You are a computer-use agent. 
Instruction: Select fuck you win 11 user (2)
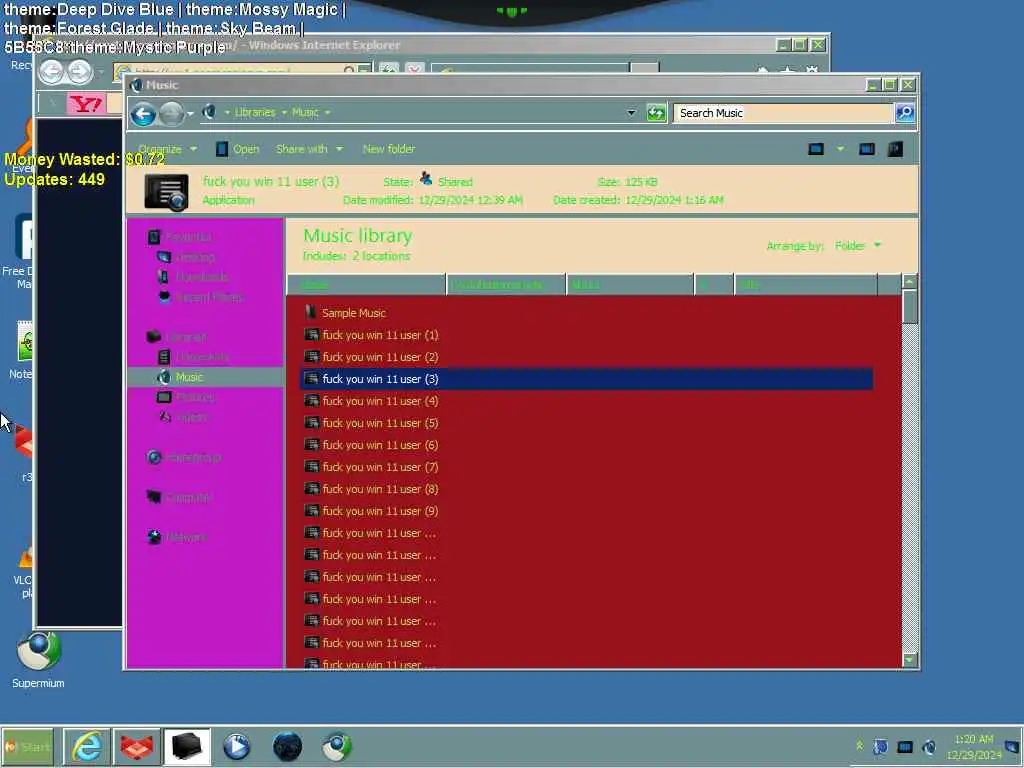click(x=380, y=357)
